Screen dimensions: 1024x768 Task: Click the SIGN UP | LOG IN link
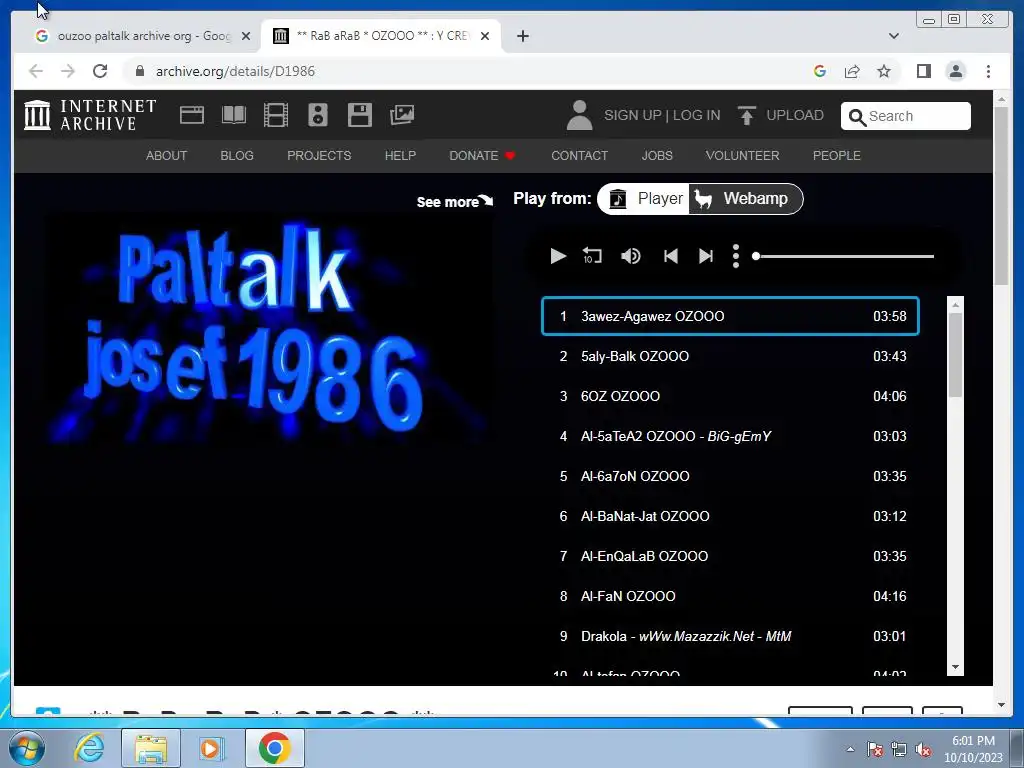662,116
